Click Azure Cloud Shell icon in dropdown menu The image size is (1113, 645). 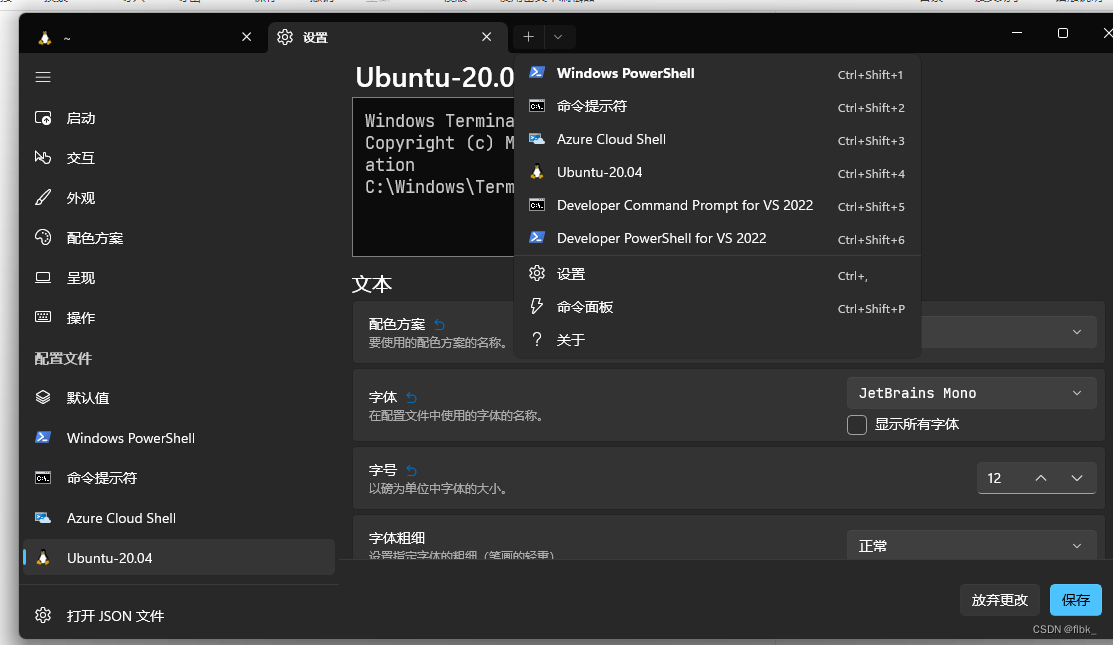click(x=537, y=138)
